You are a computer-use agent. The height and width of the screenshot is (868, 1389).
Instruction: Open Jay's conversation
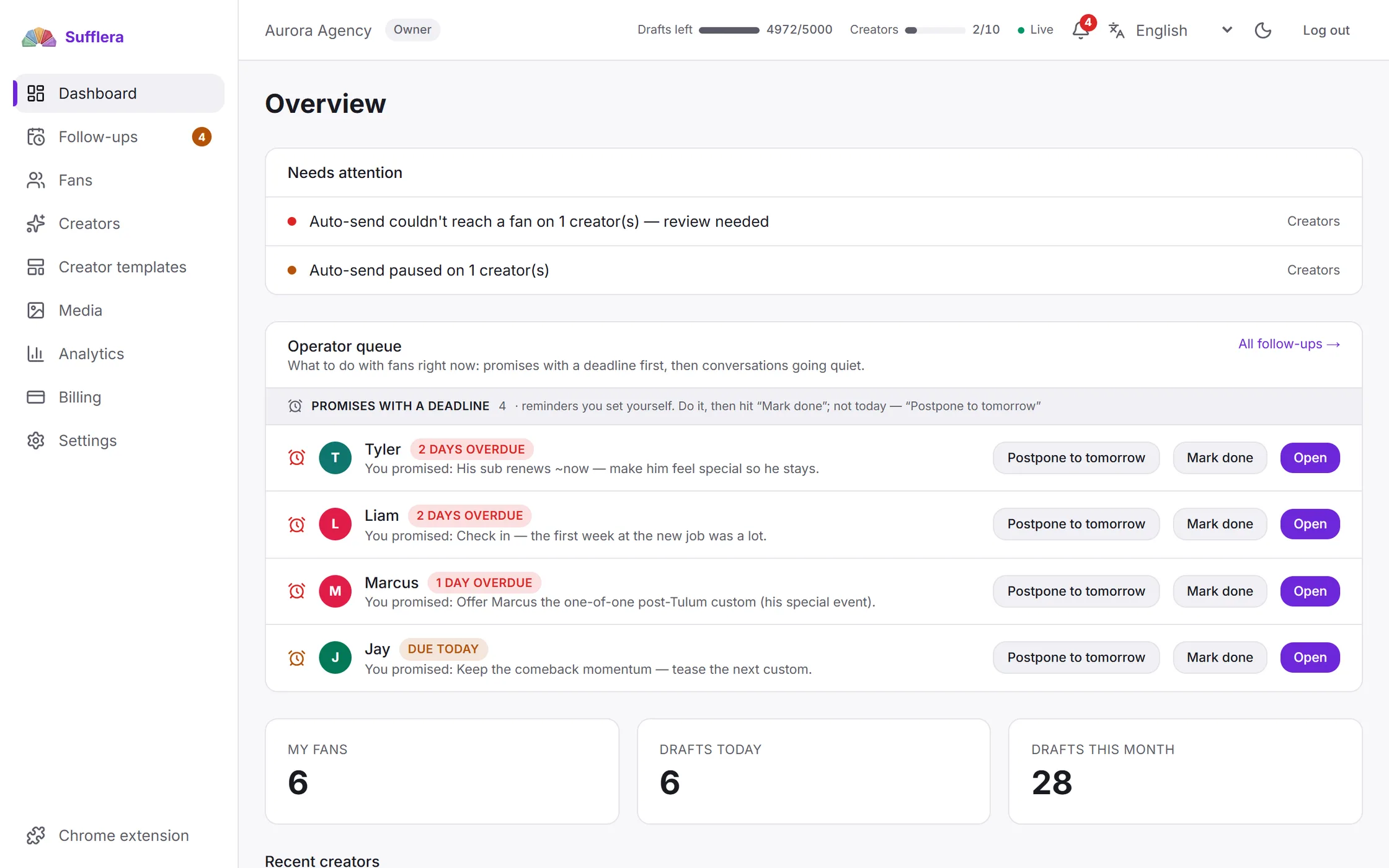[x=1310, y=657]
